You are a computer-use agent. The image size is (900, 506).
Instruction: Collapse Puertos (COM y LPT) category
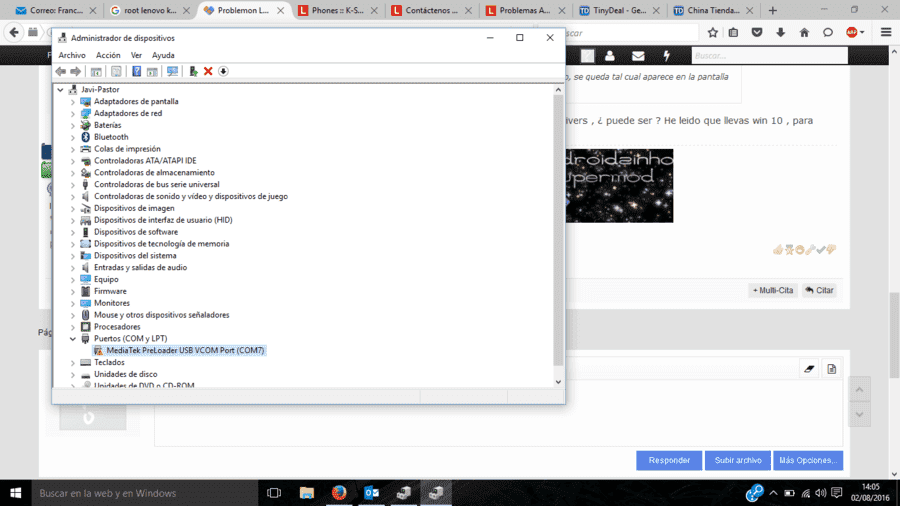pos(73,338)
